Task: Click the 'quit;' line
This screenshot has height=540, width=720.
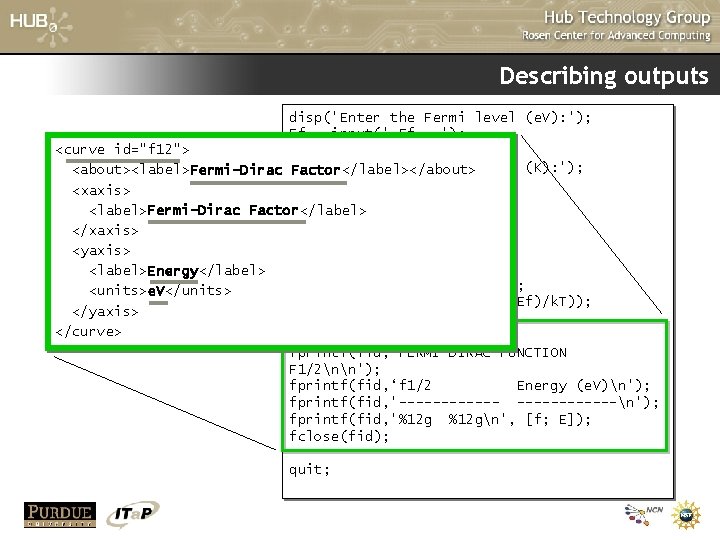Action: [x=309, y=470]
